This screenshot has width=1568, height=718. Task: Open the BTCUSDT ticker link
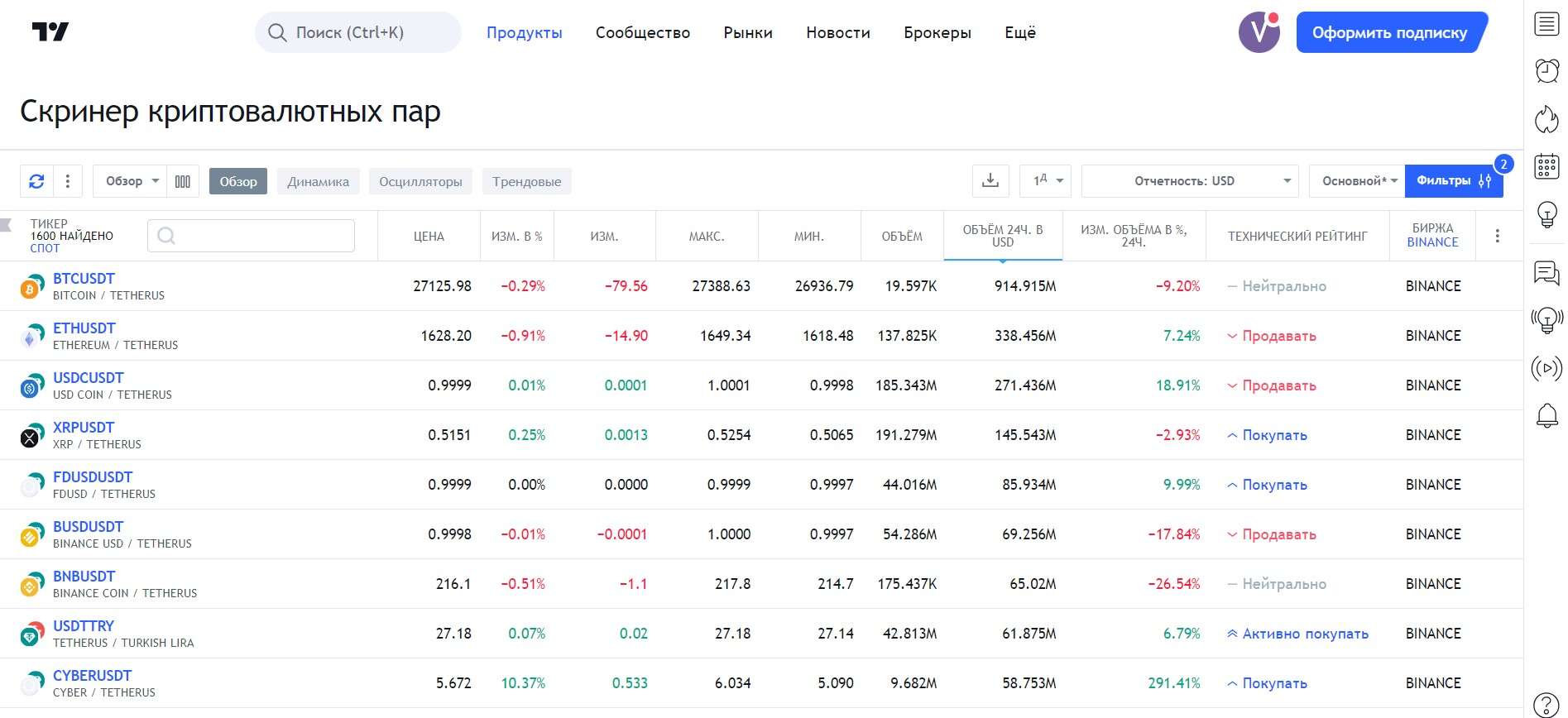click(x=84, y=279)
